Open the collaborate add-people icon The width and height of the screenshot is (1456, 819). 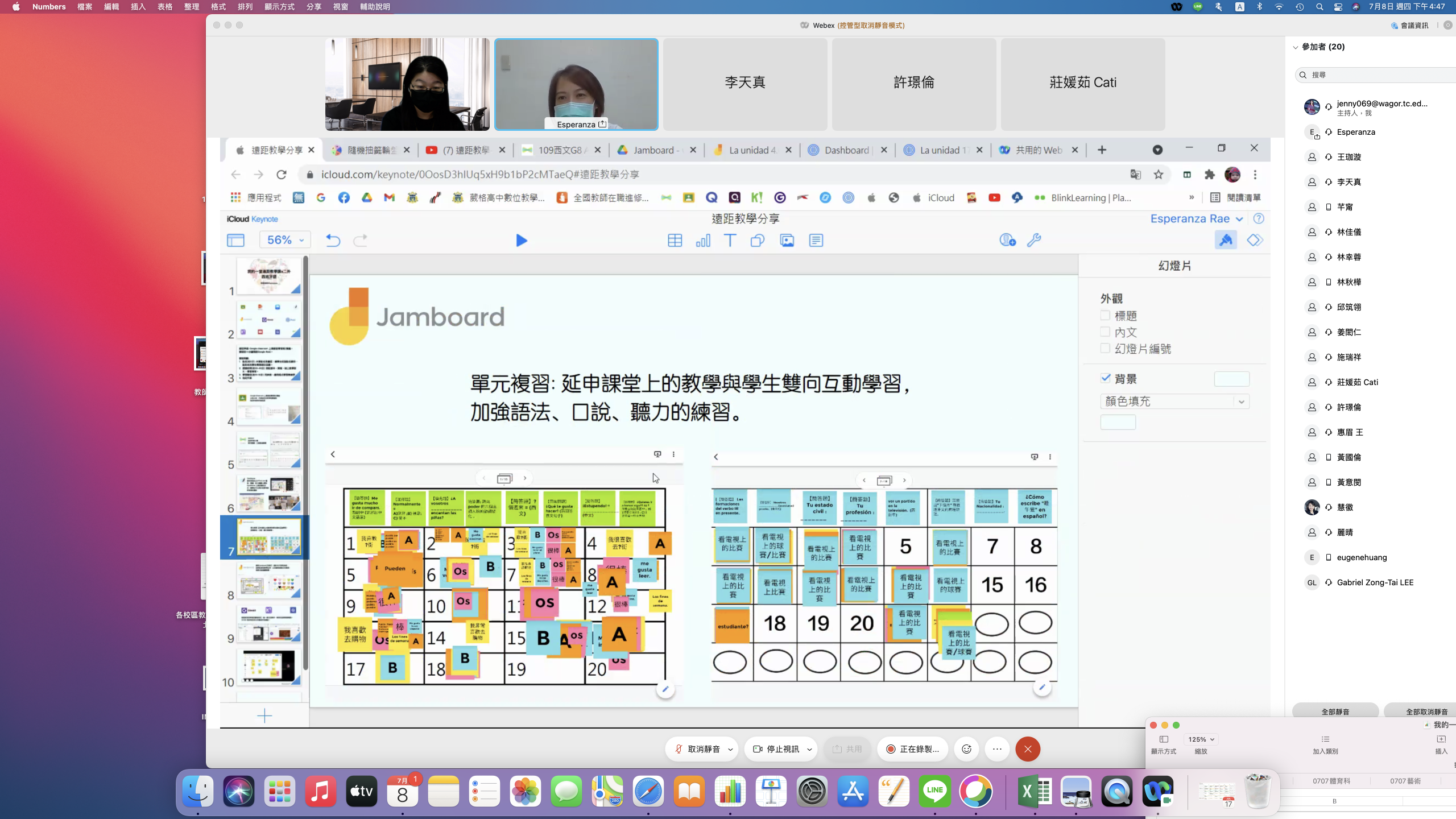[1007, 241]
